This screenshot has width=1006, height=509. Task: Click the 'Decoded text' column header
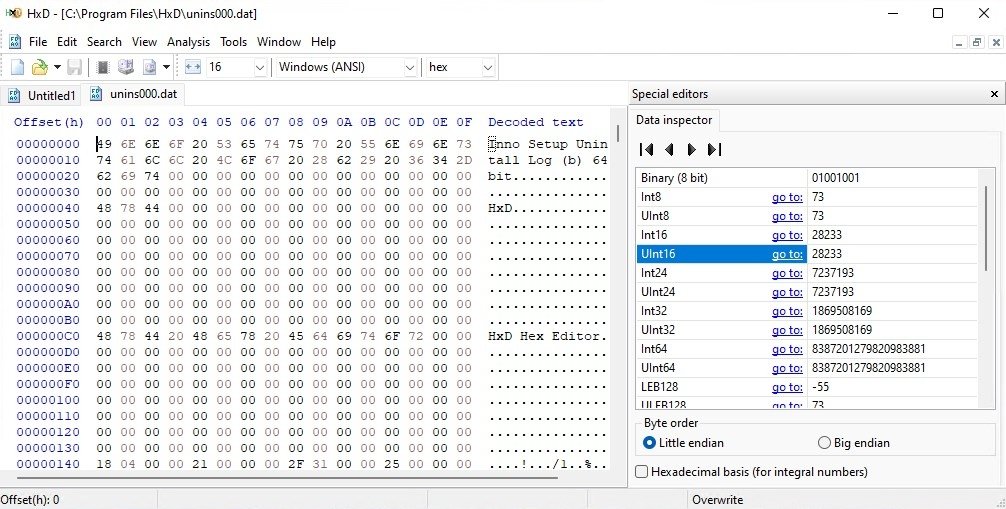pyautogui.click(x=536, y=122)
